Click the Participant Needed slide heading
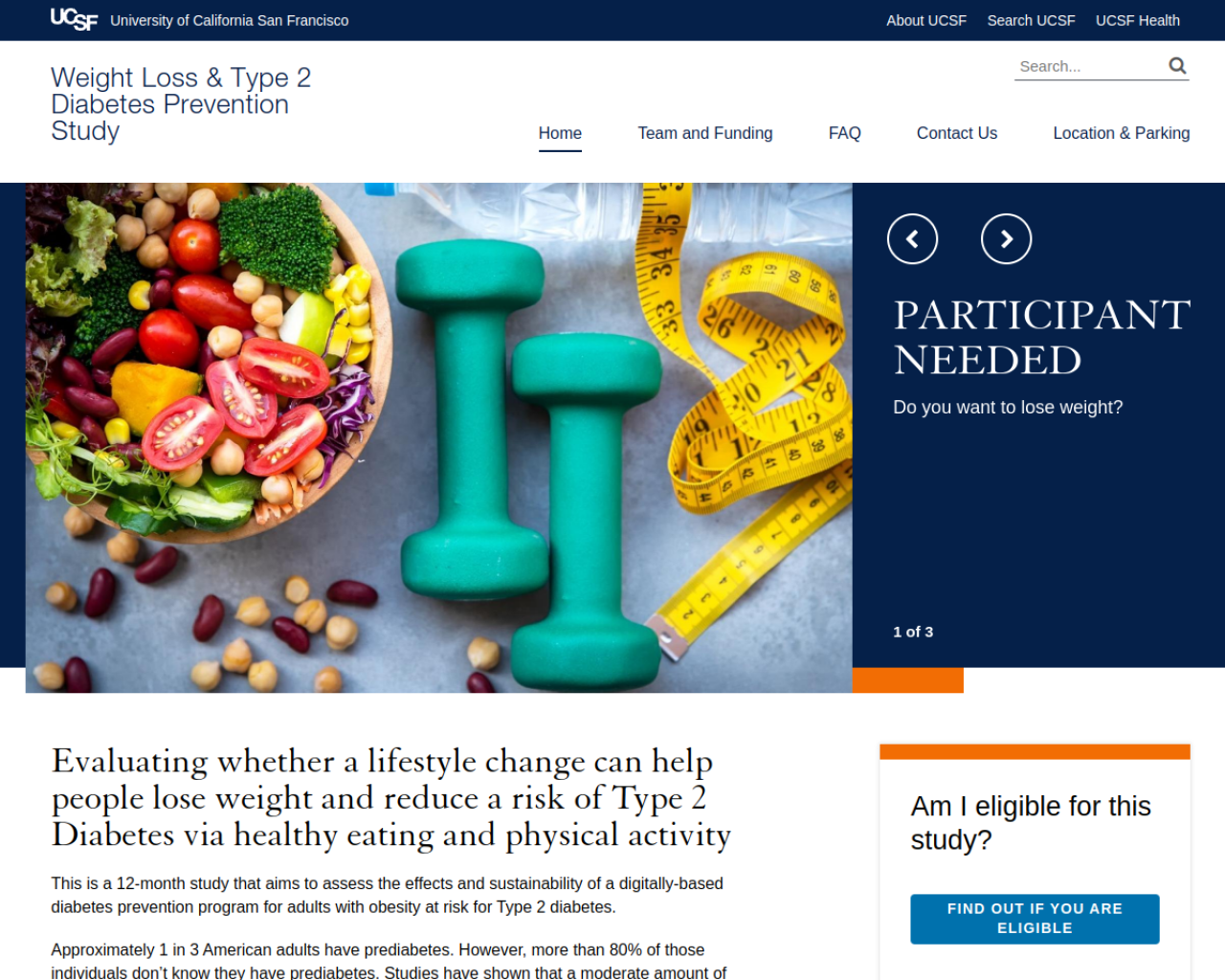1225x980 pixels. tap(1041, 338)
